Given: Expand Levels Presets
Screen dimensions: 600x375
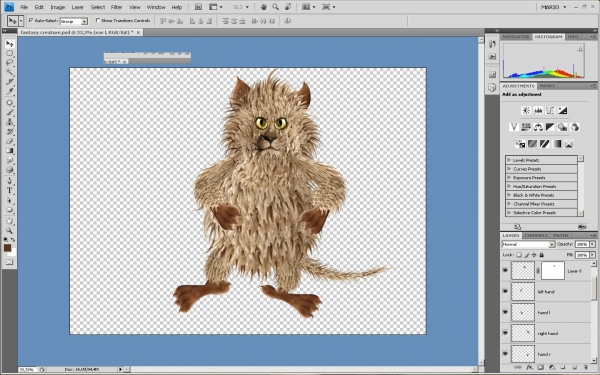Looking at the screenshot, I should click(509, 160).
